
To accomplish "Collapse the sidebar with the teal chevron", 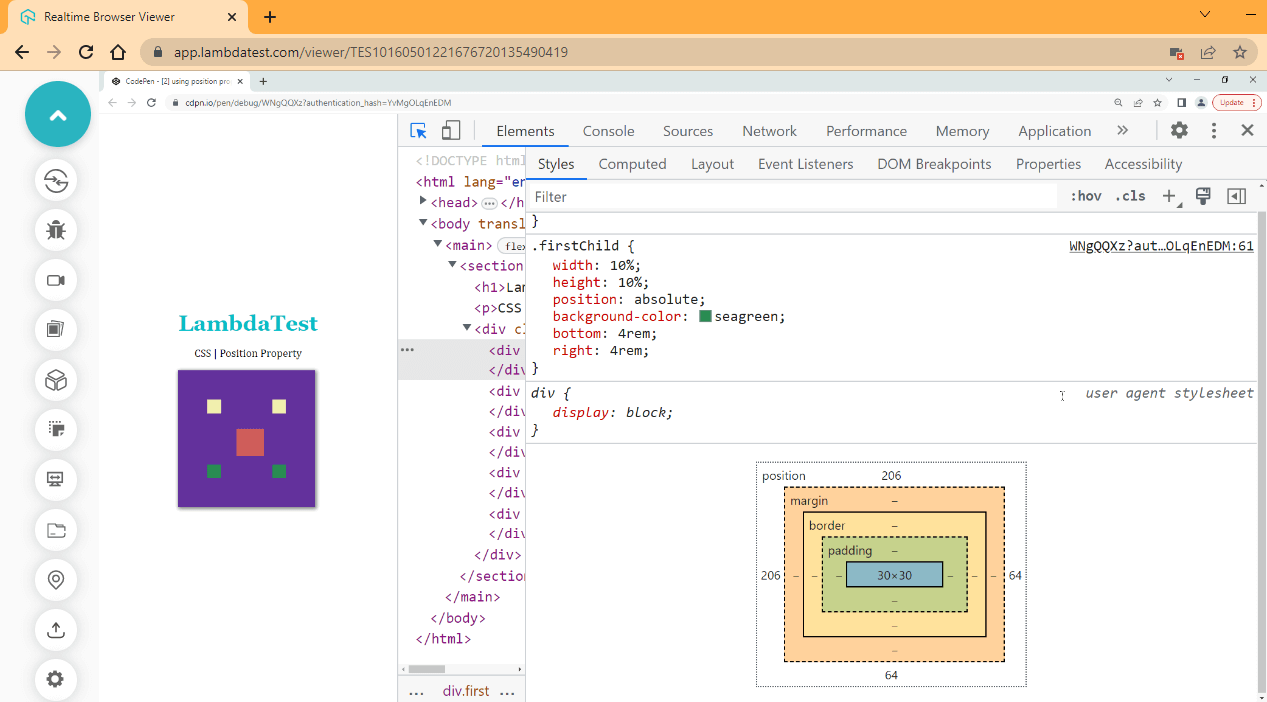I will point(57,113).
